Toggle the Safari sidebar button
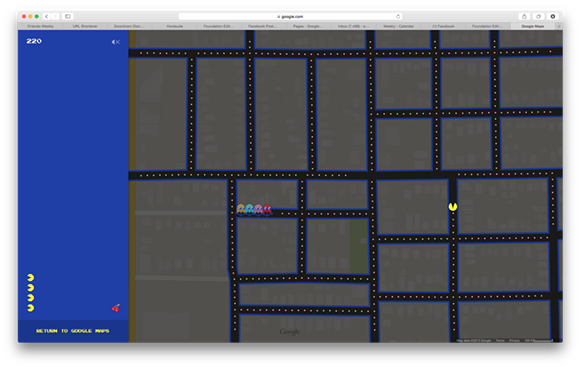Screen dimensions: 580x367 click(68, 16)
